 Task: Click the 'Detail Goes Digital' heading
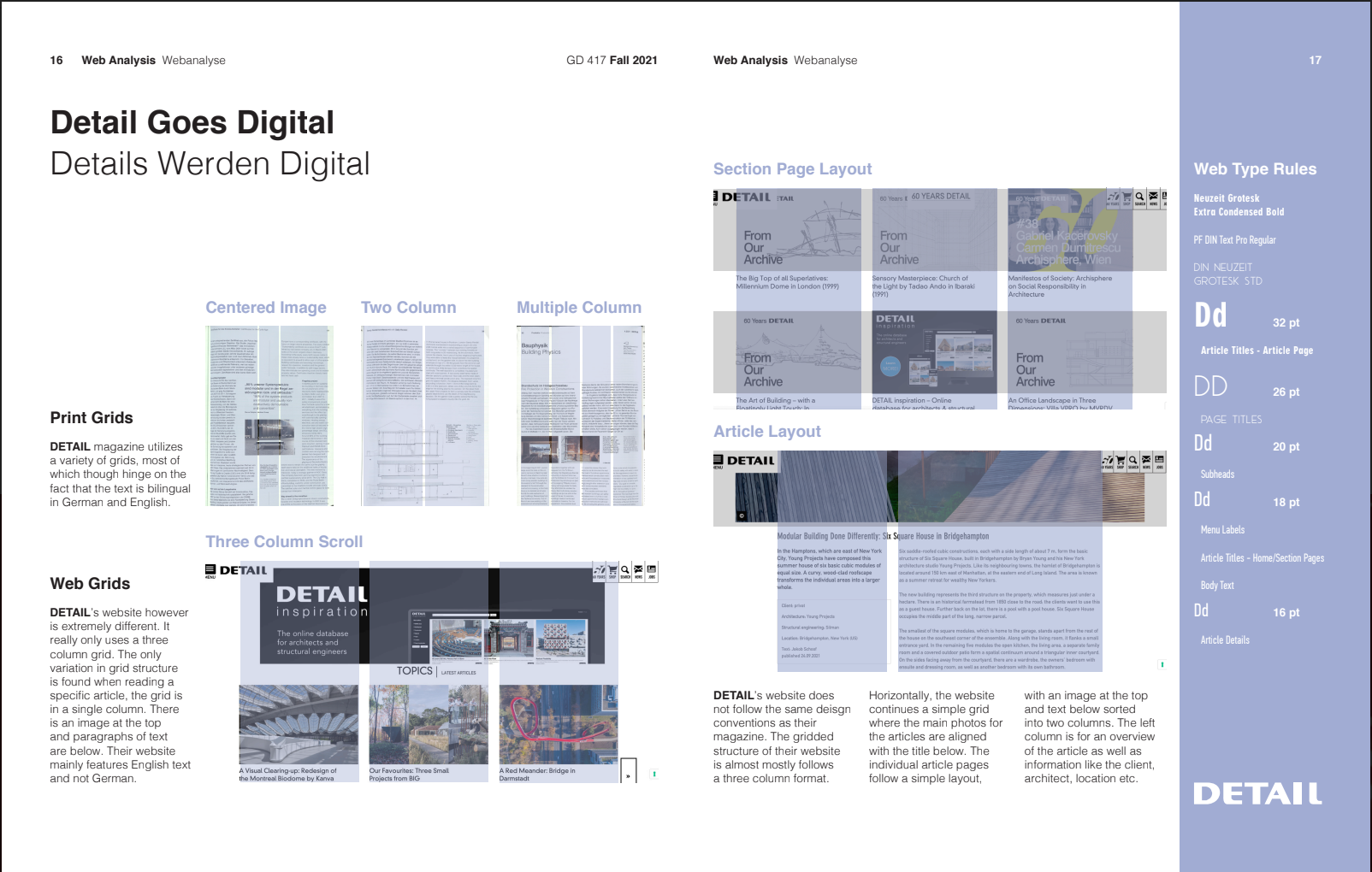pos(192,122)
